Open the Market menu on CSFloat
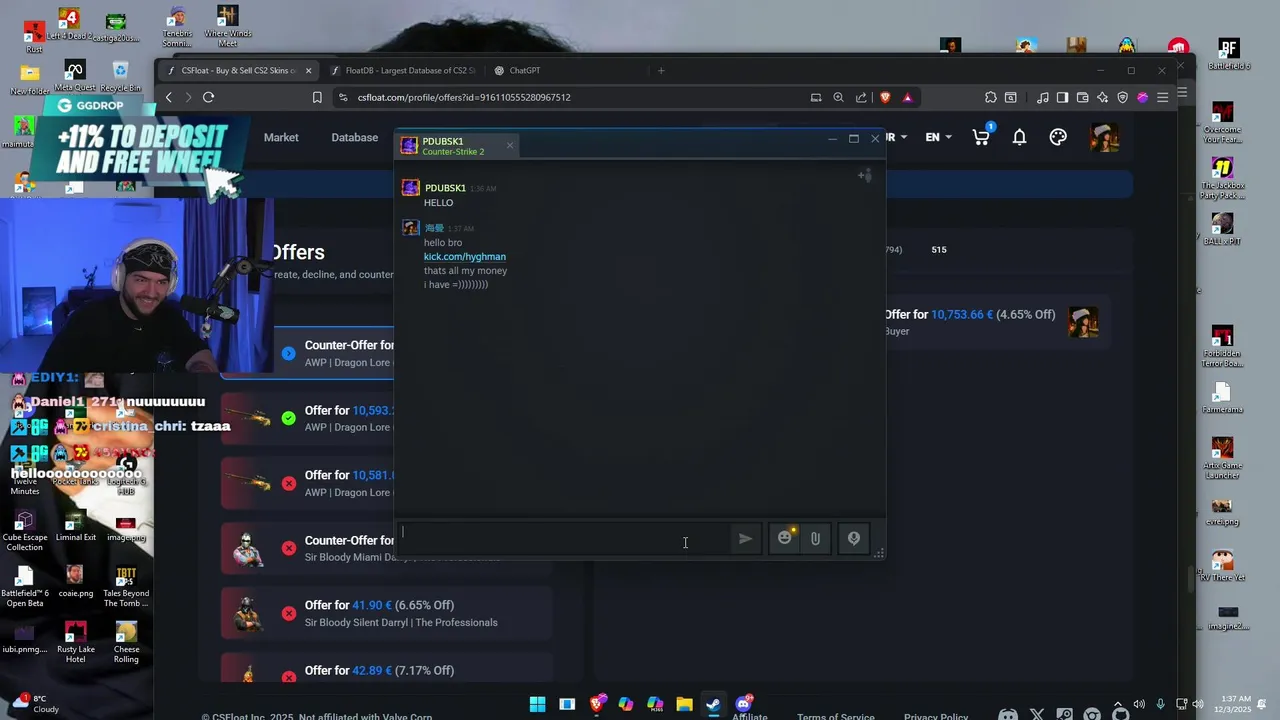The height and width of the screenshot is (720, 1280). point(281,137)
